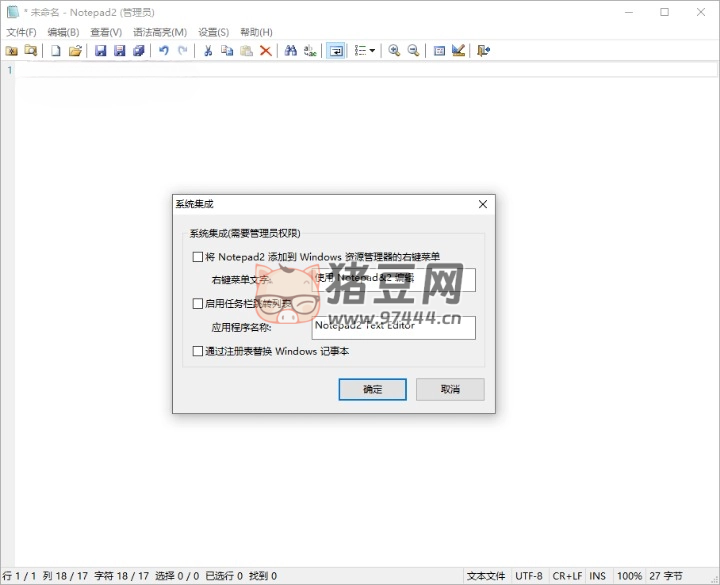Click the red Delete X icon
Screen dimensions: 720x585
(x=265, y=50)
